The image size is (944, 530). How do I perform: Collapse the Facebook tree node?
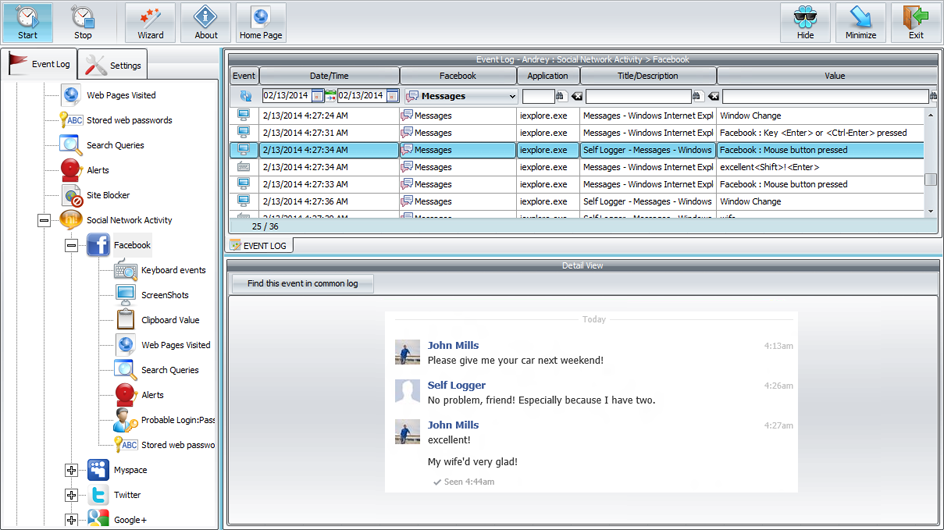(71, 245)
